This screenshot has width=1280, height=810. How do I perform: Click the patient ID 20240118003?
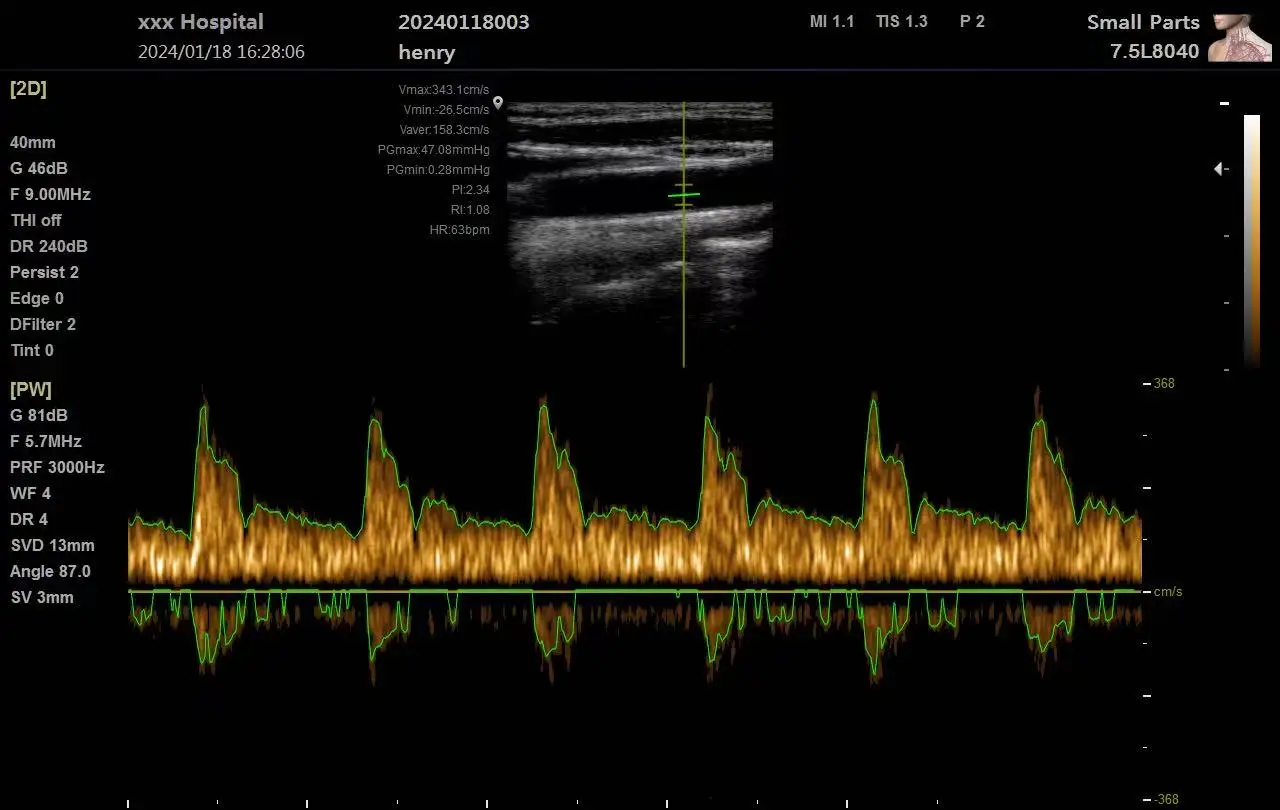coord(464,22)
